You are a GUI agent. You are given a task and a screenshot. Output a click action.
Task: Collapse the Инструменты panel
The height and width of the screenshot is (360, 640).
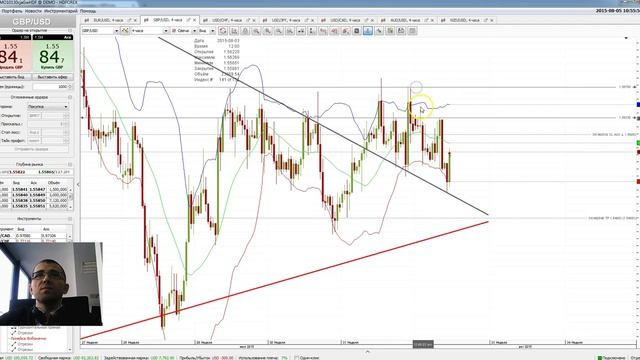(x=70, y=219)
